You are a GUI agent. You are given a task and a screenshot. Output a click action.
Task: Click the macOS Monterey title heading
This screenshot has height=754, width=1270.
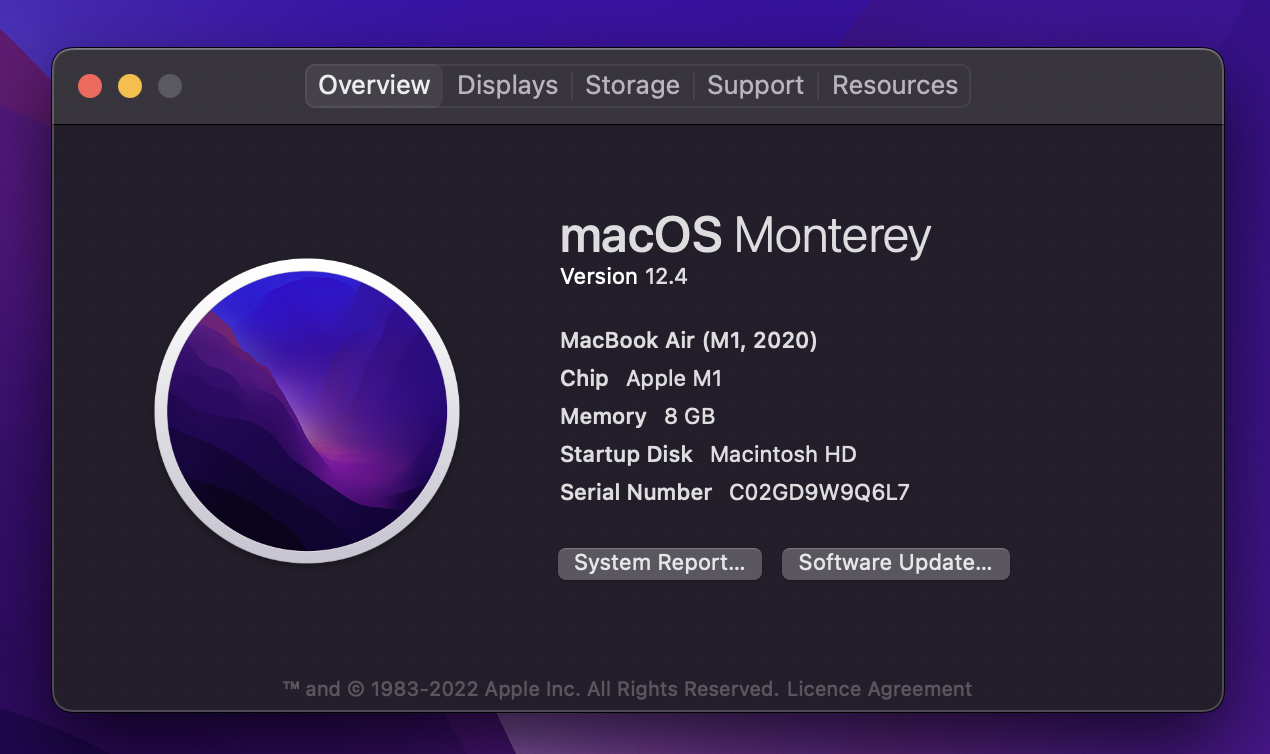point(745,237)
